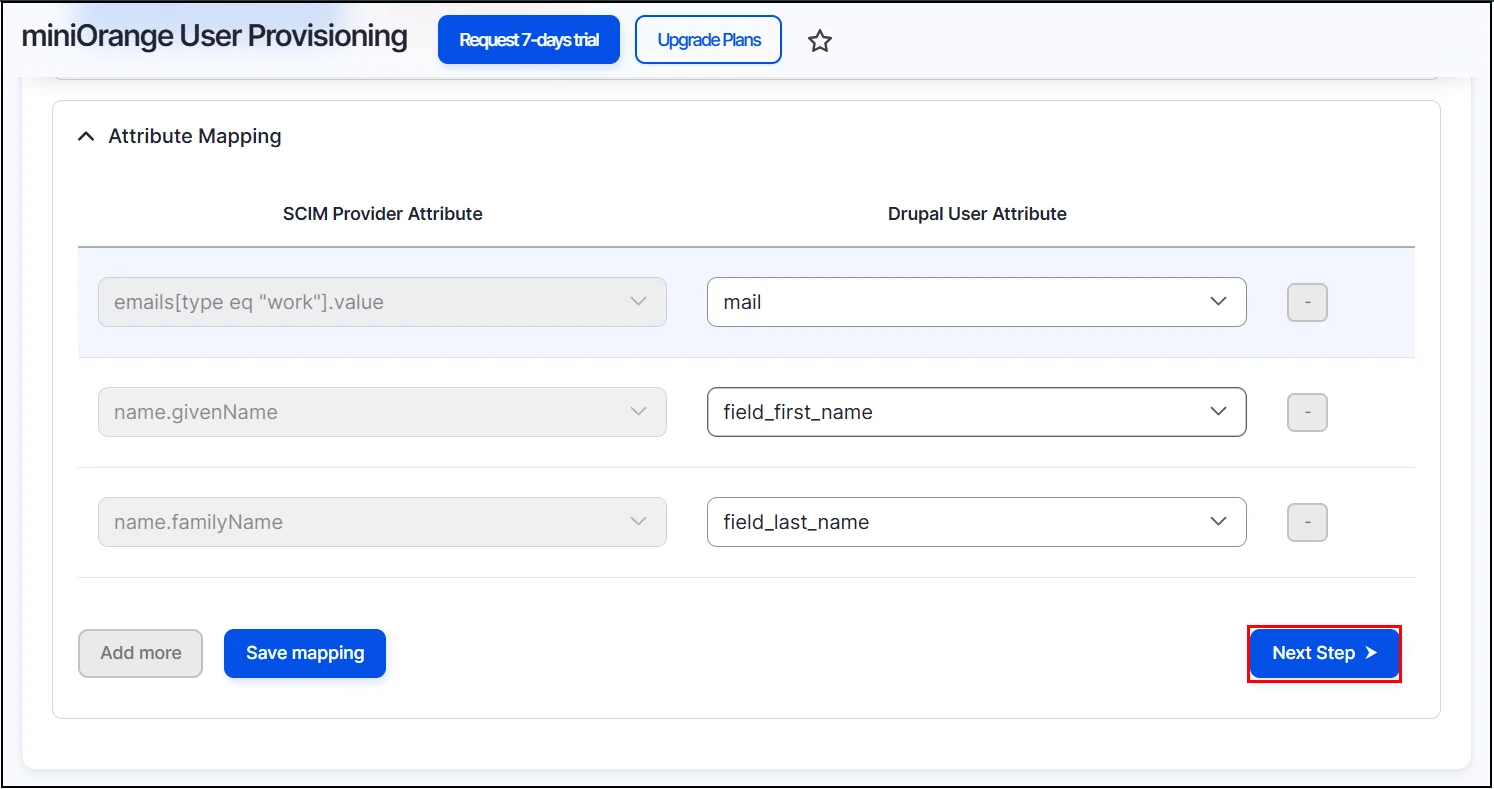Open the Upgrade Plans page
Screen dimensions: 1494x789
point(709,40)
